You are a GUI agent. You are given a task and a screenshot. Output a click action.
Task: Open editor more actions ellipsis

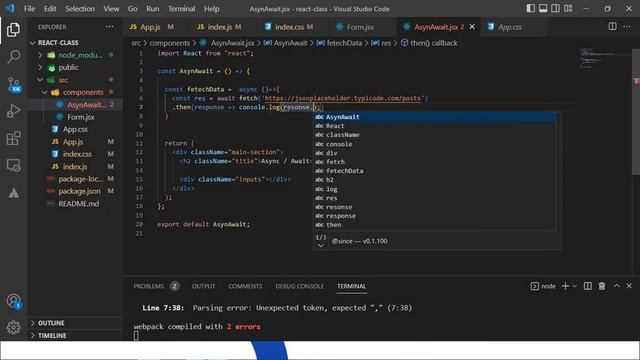tap(627, 27)
